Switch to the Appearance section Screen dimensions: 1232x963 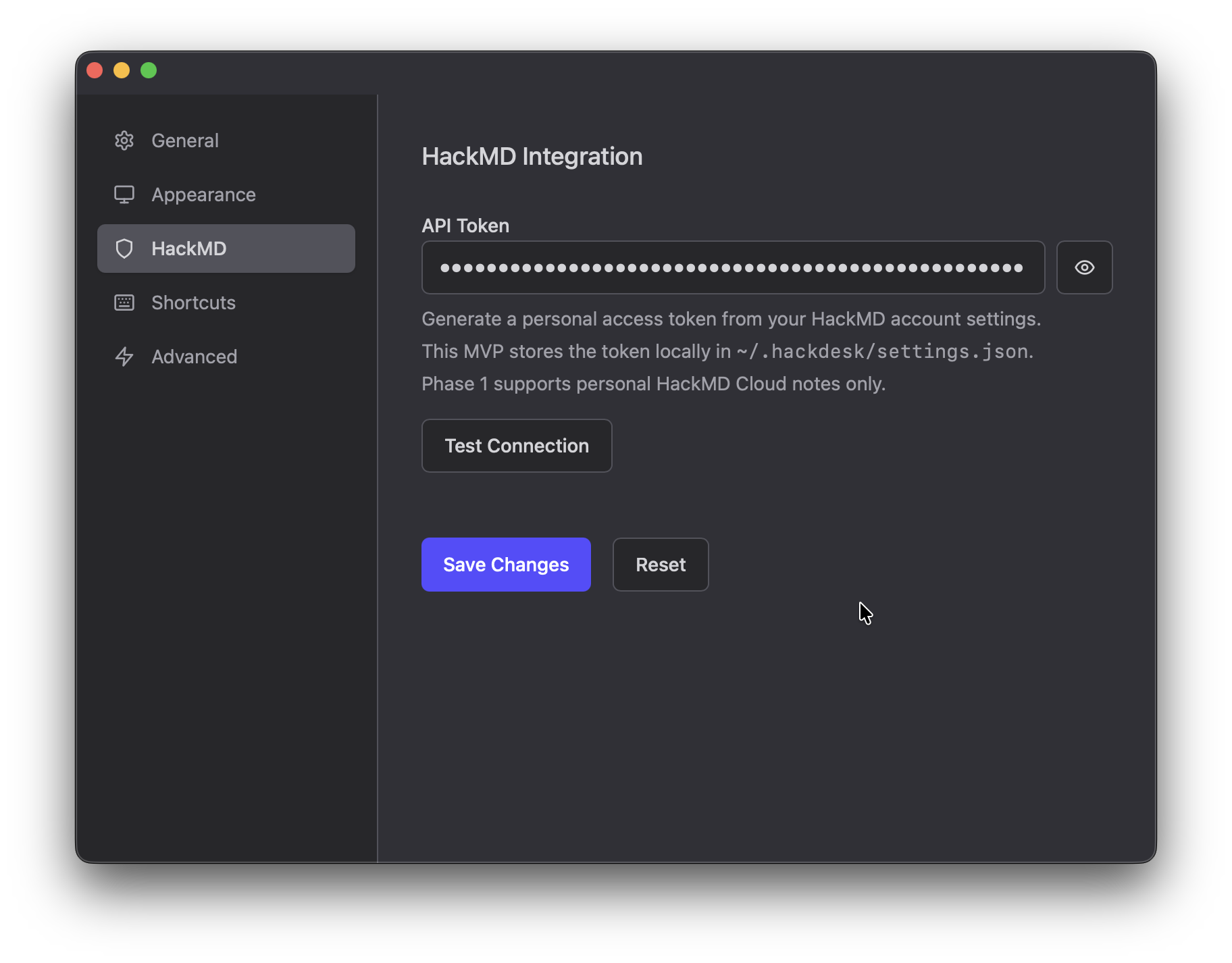click(226, 194)
